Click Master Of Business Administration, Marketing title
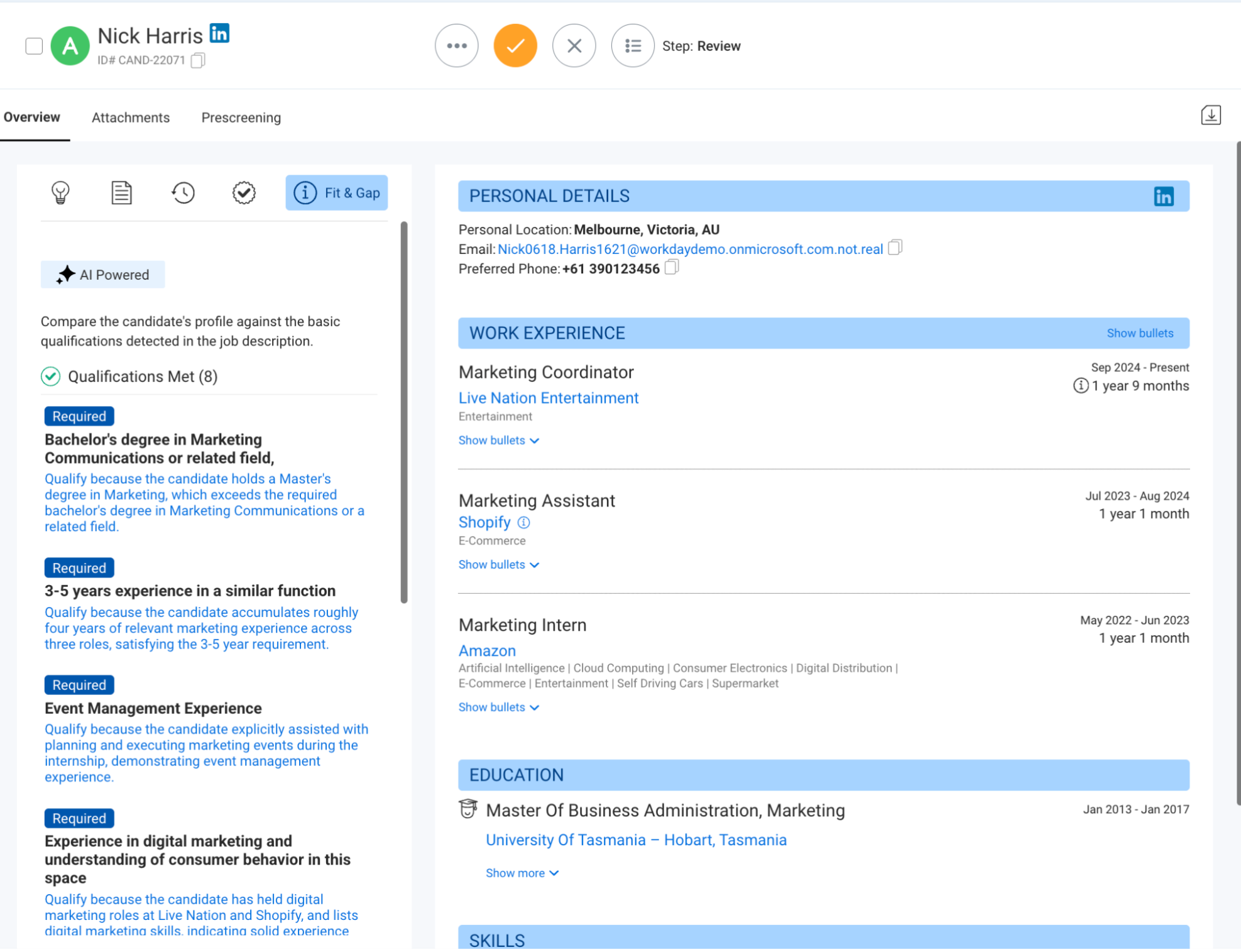Screen dimensions: 1241x952 coord(665,811)
